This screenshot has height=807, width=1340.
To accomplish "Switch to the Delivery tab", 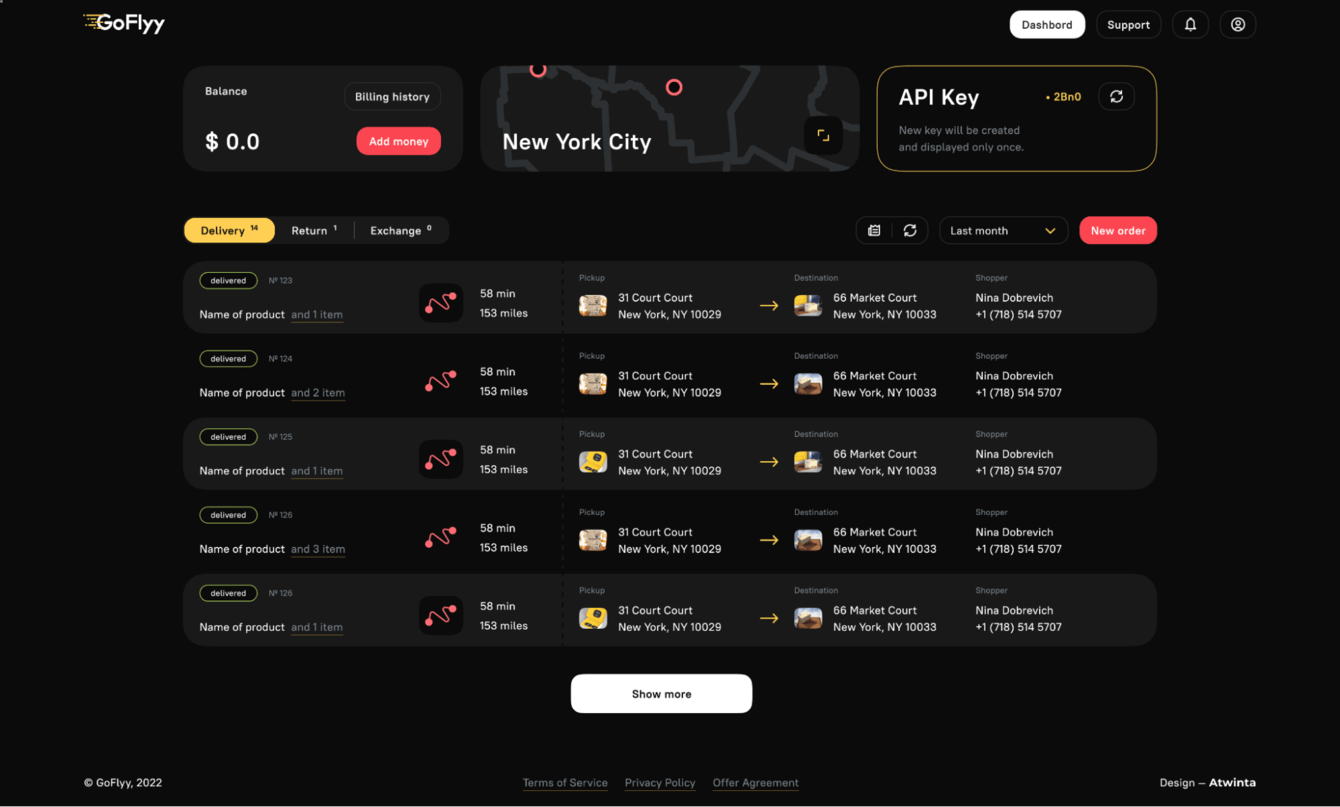I will pyautogui.click(x=229, y=231).
